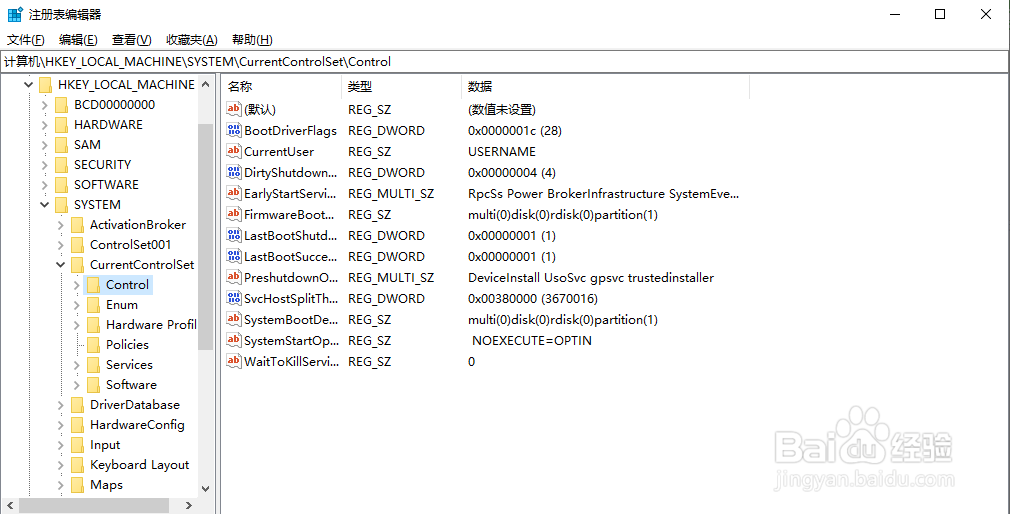Click the registry path address bar
This screenshot has width=1010, height=514.
(504, 62)
